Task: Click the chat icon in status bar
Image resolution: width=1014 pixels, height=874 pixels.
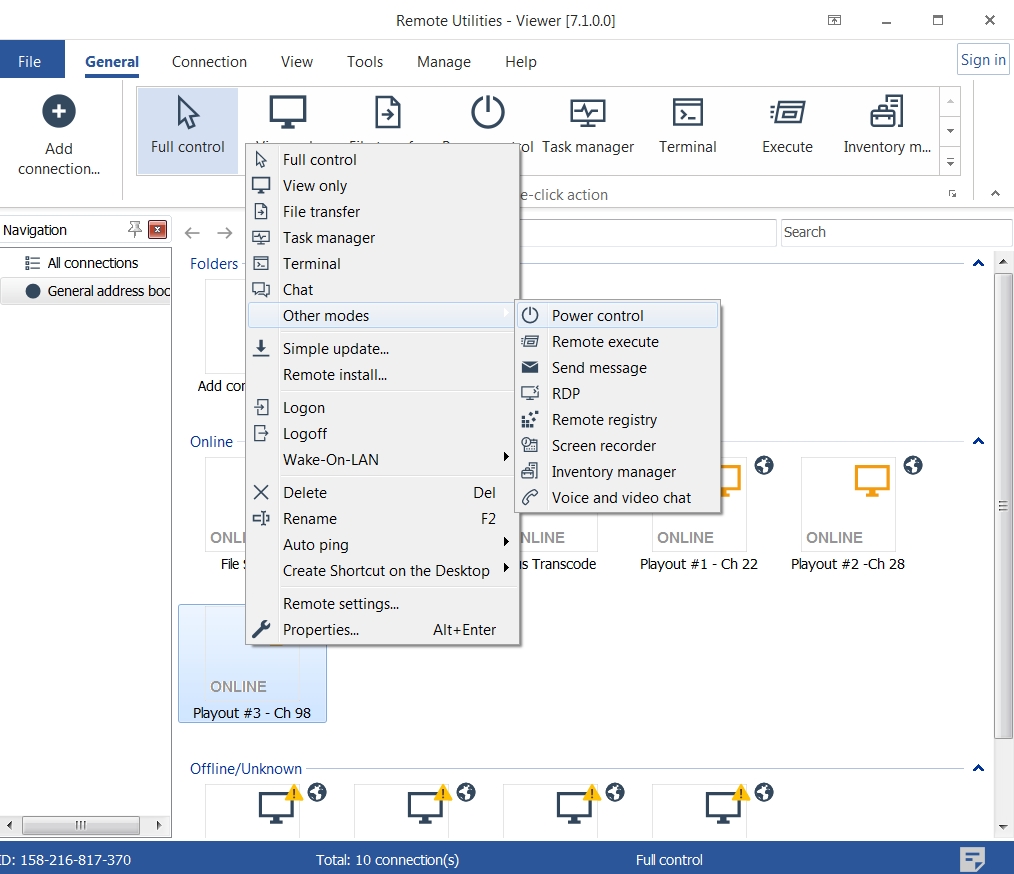Action: 972,859
